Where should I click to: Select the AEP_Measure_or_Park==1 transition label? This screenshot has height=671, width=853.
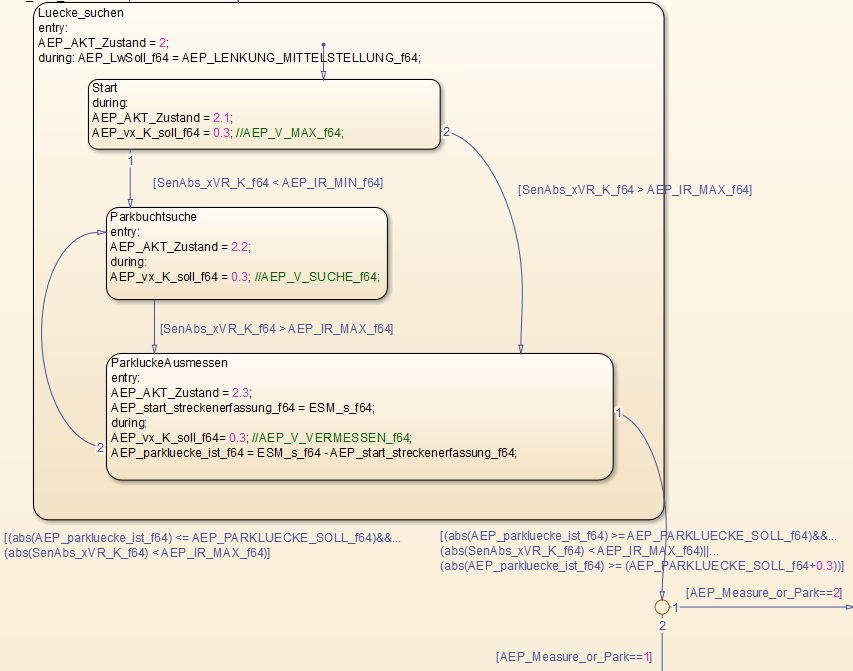click(573, 657)
